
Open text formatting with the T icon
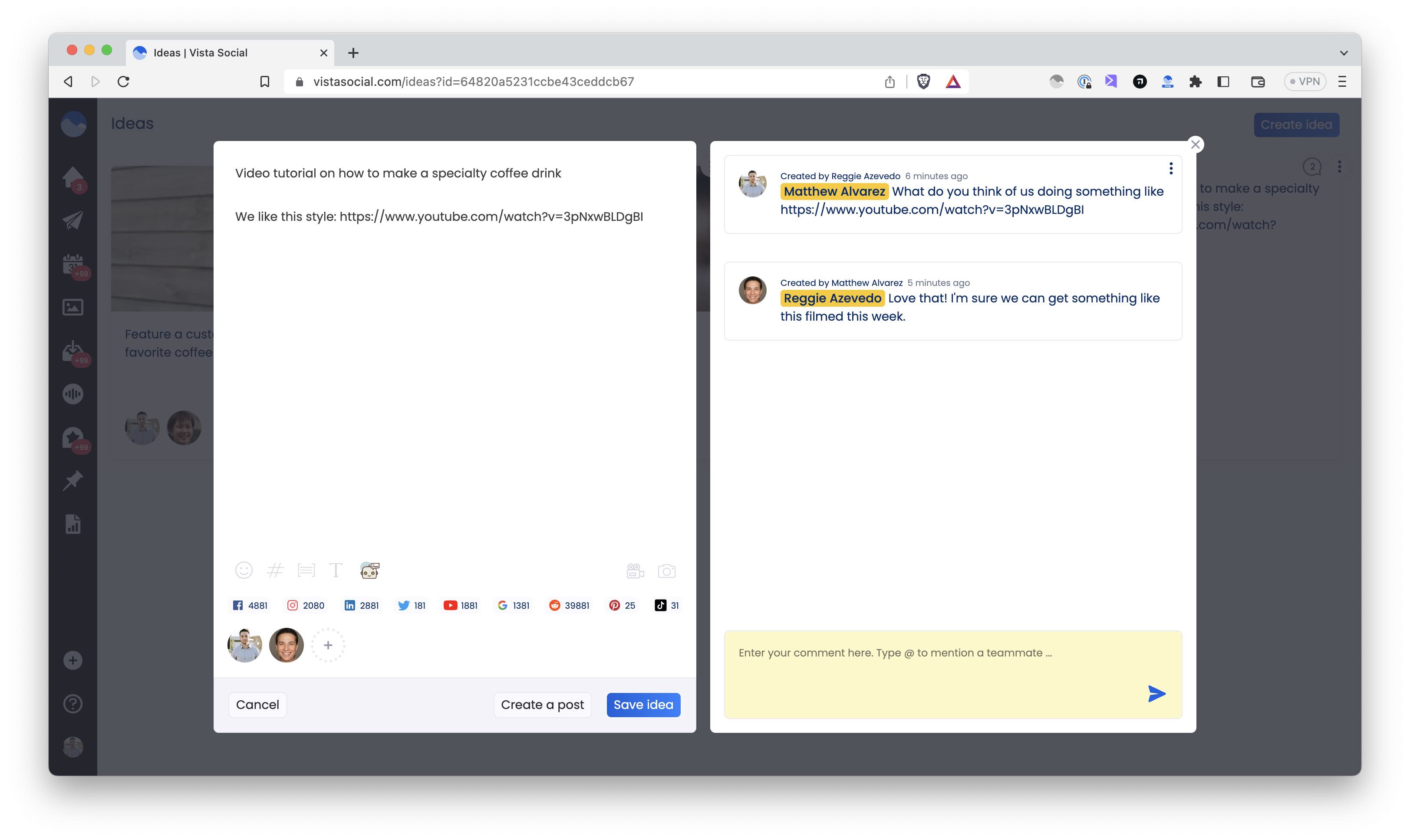pos(336,570)
